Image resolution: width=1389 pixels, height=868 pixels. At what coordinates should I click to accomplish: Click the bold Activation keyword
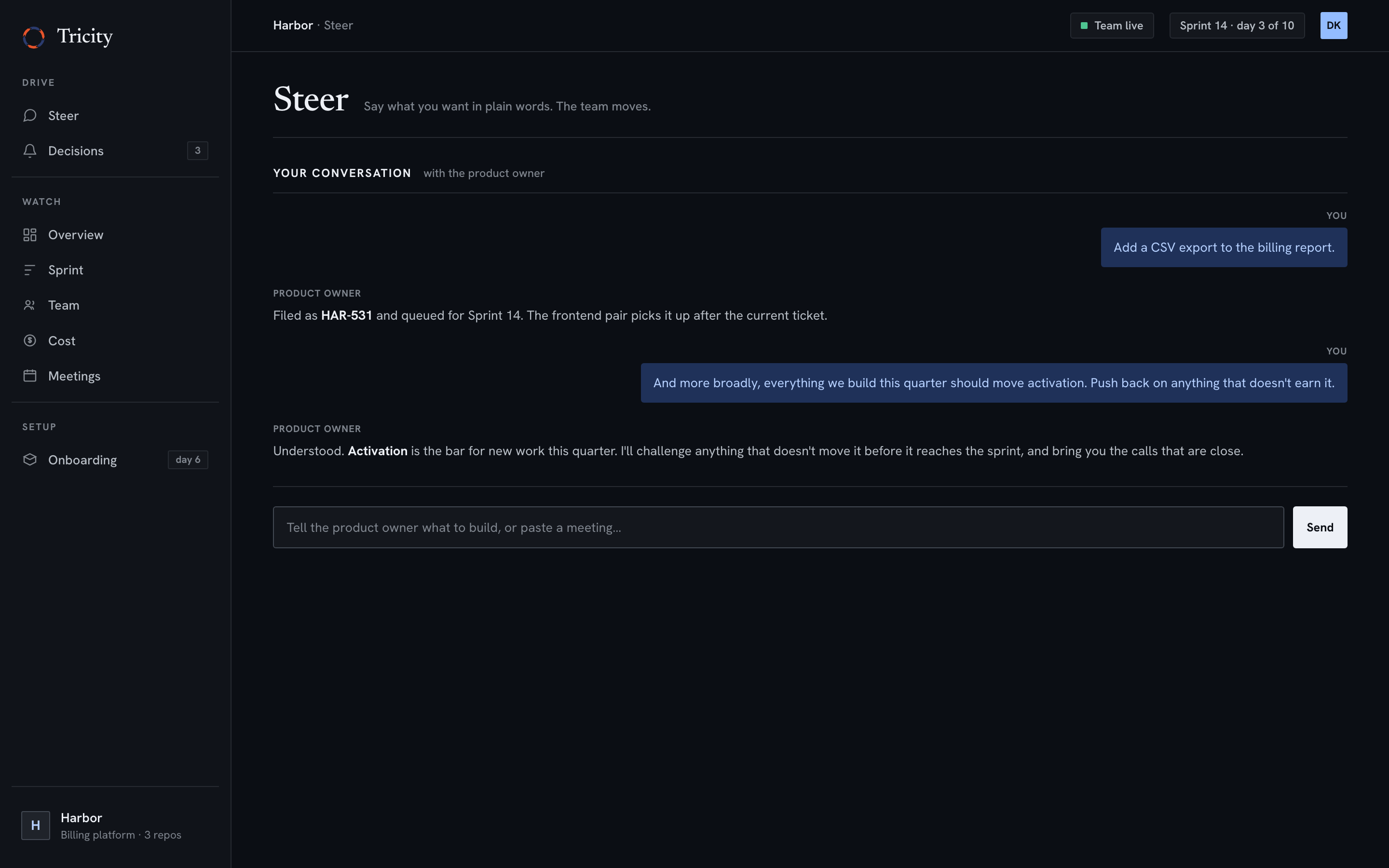[378, 451]
